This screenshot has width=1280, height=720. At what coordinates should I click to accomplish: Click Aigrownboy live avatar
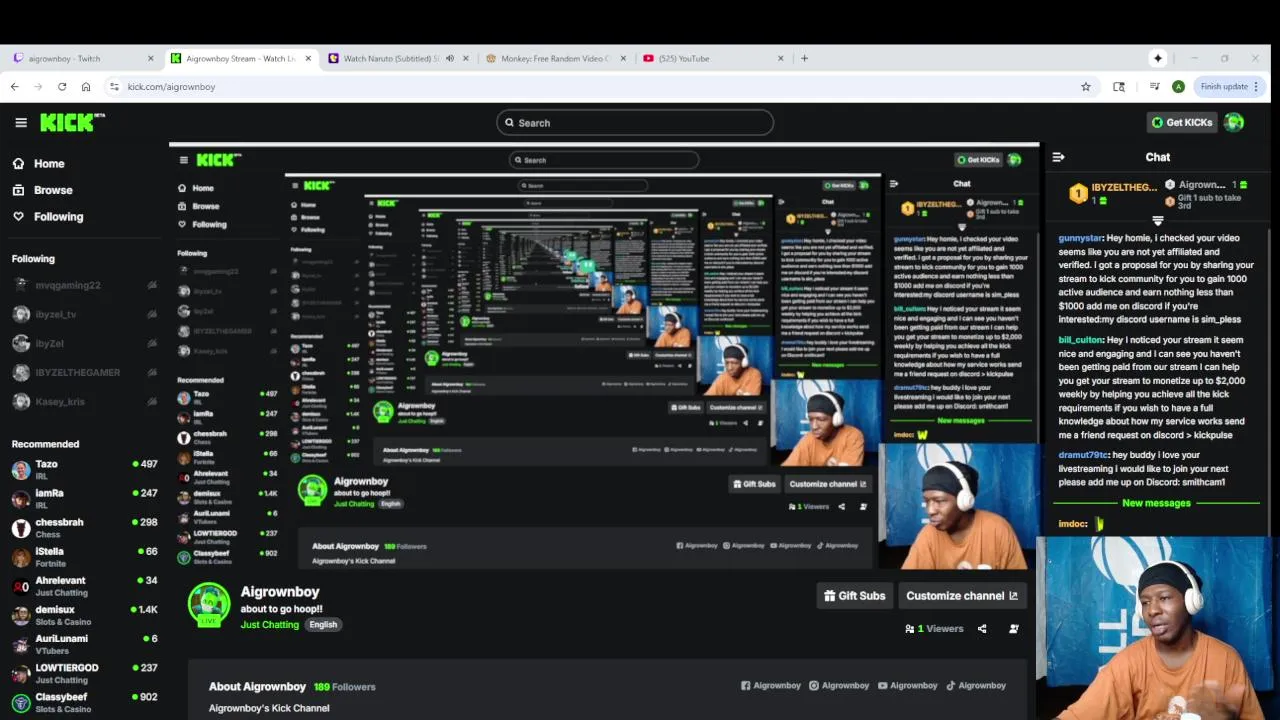[x=209, y=605]
